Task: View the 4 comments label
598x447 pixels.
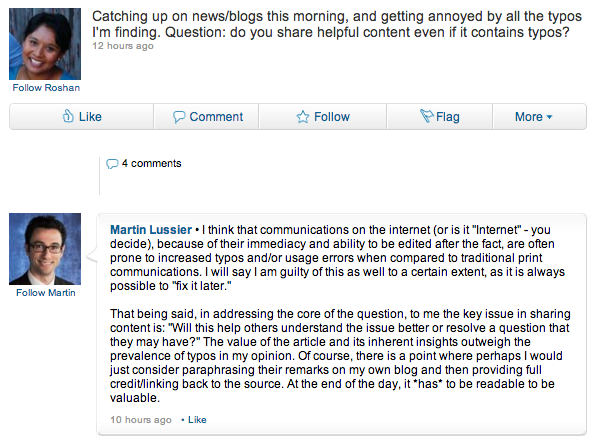Action: click(151, 163)
